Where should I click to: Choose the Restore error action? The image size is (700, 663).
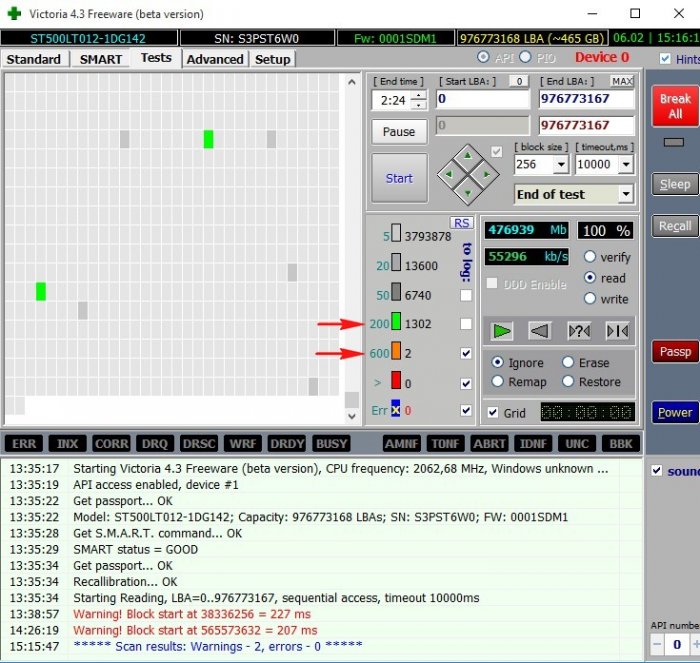[x=568, y=382]
